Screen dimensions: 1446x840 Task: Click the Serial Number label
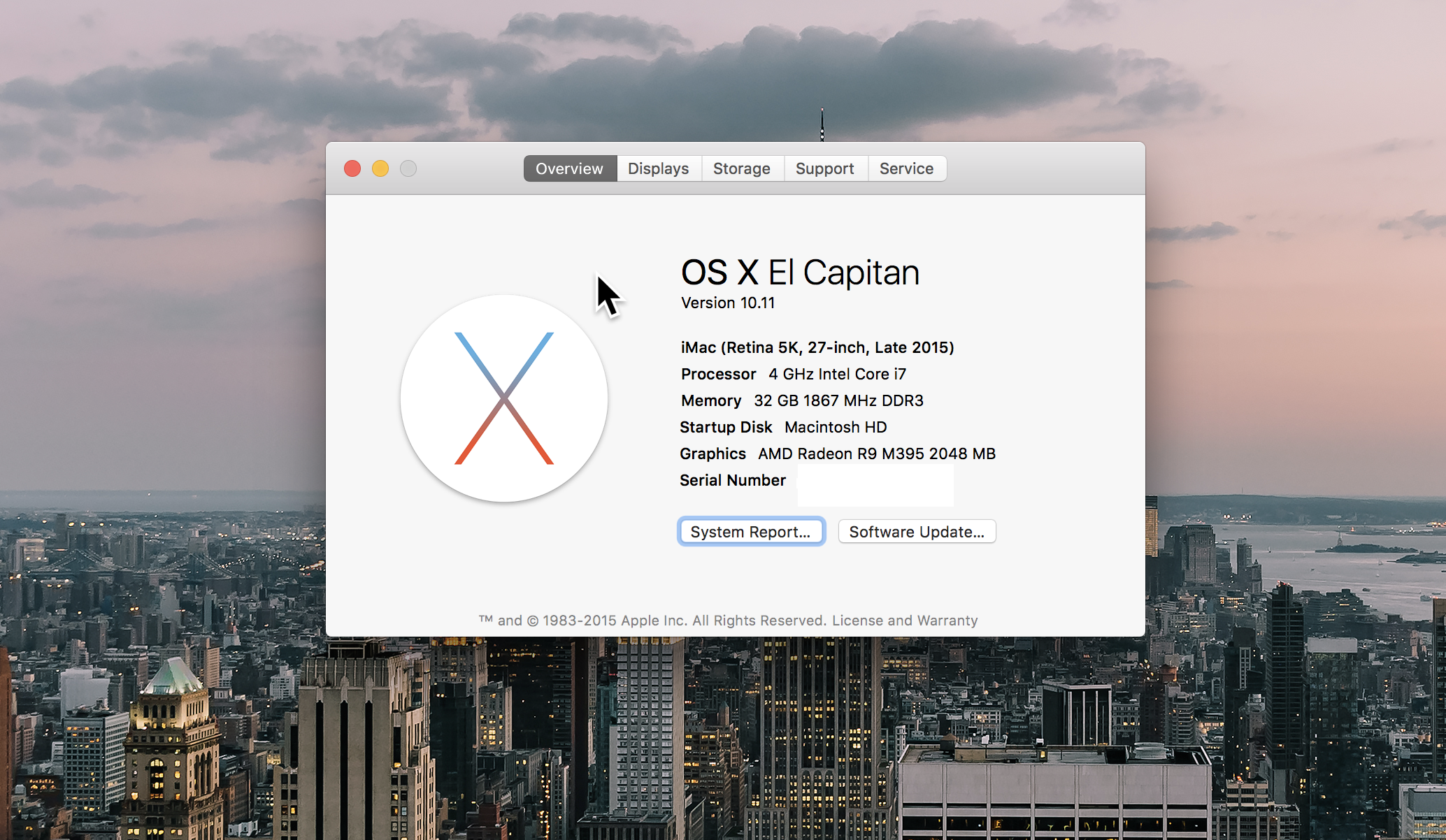[733, 480]
